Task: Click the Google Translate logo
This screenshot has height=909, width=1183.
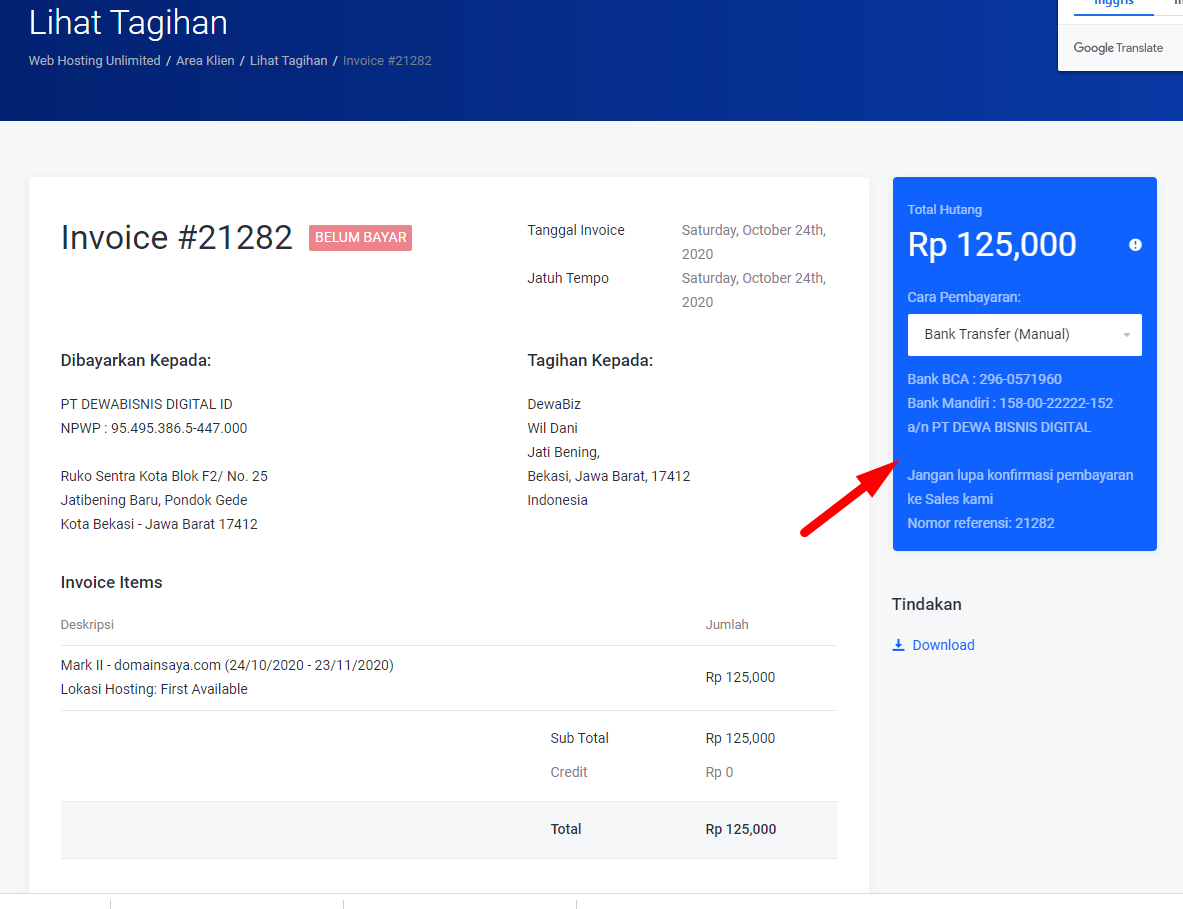Action: click(x=1118, y=48)
